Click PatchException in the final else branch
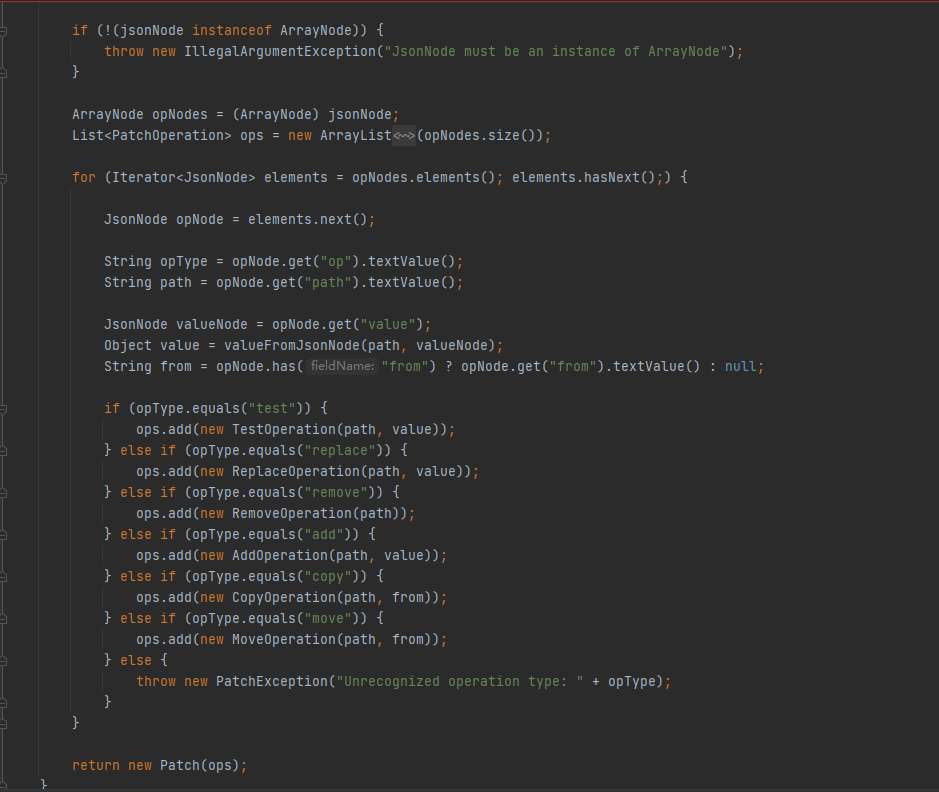939x792 pixels. point(272,681)
